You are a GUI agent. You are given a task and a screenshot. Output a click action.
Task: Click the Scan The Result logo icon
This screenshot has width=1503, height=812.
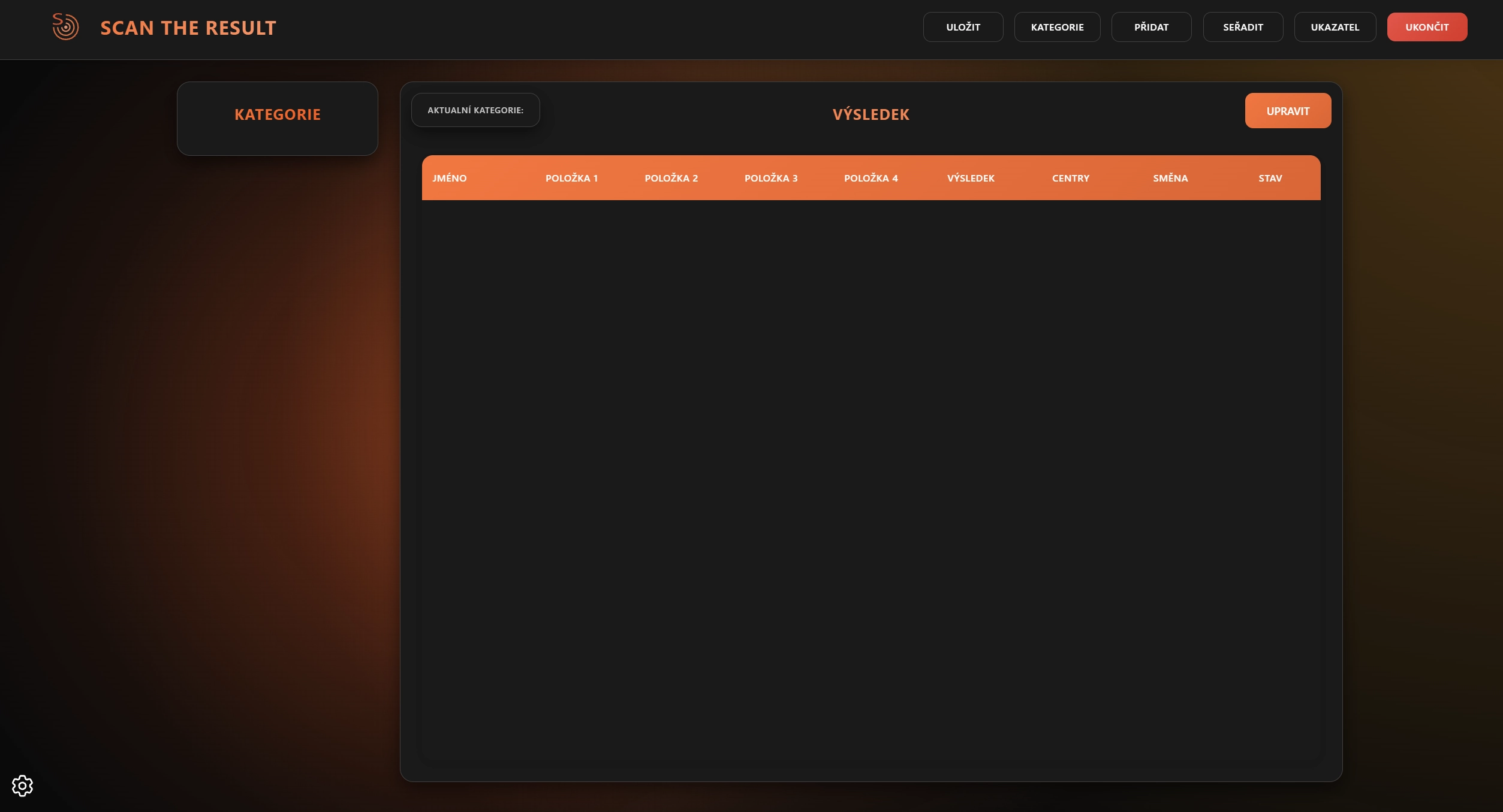pos(65,27)
